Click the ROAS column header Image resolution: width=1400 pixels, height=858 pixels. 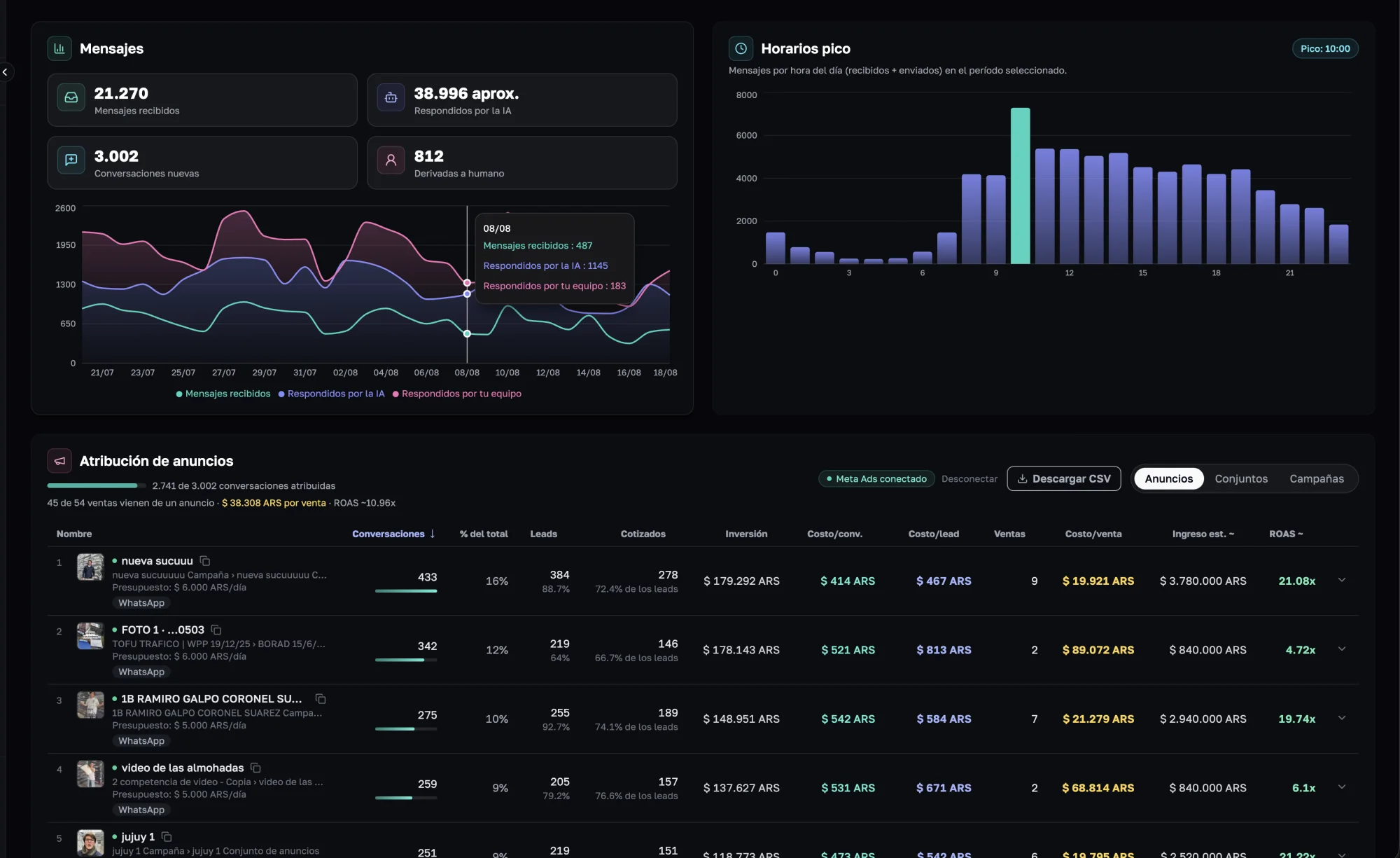(x=1286, y=534)
